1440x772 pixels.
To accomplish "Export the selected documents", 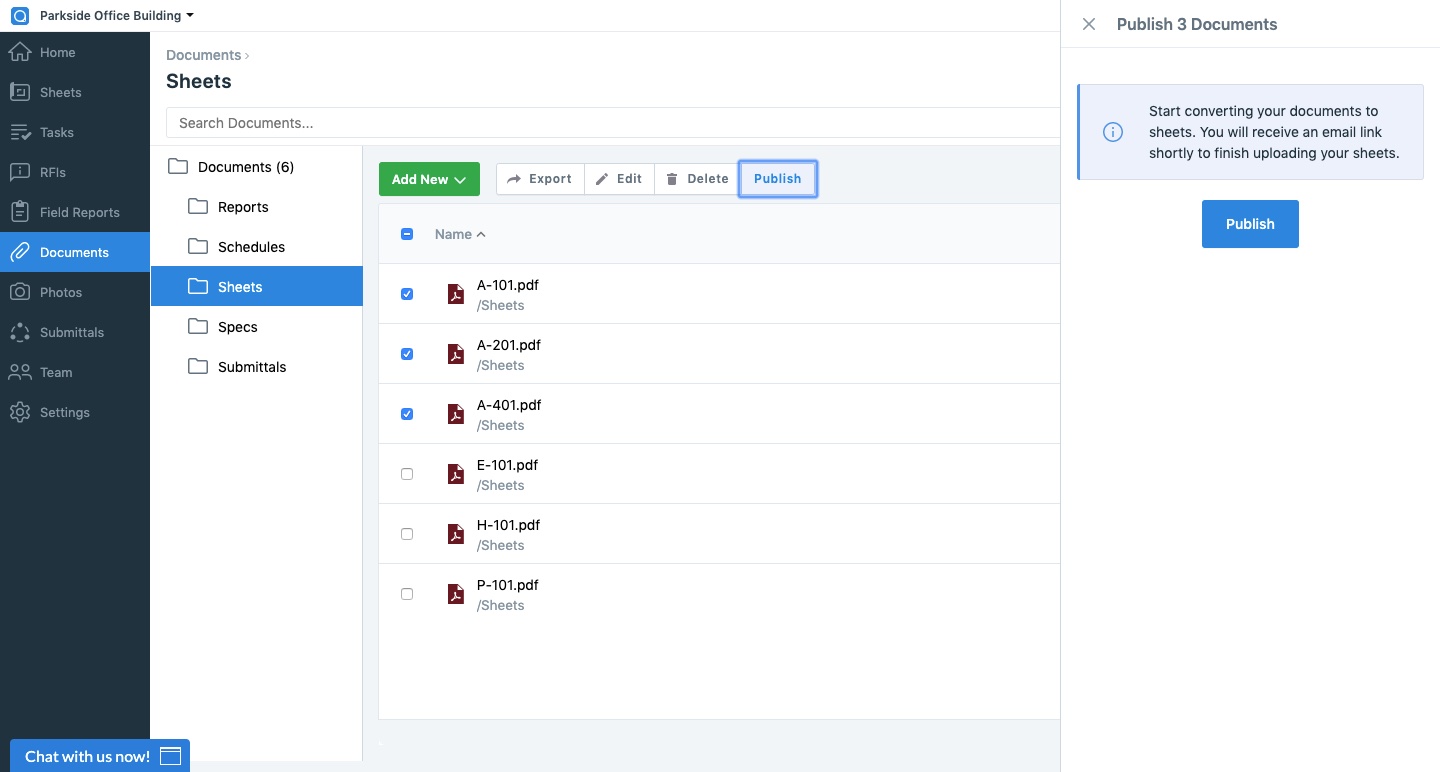I will [x=540, y=179].
